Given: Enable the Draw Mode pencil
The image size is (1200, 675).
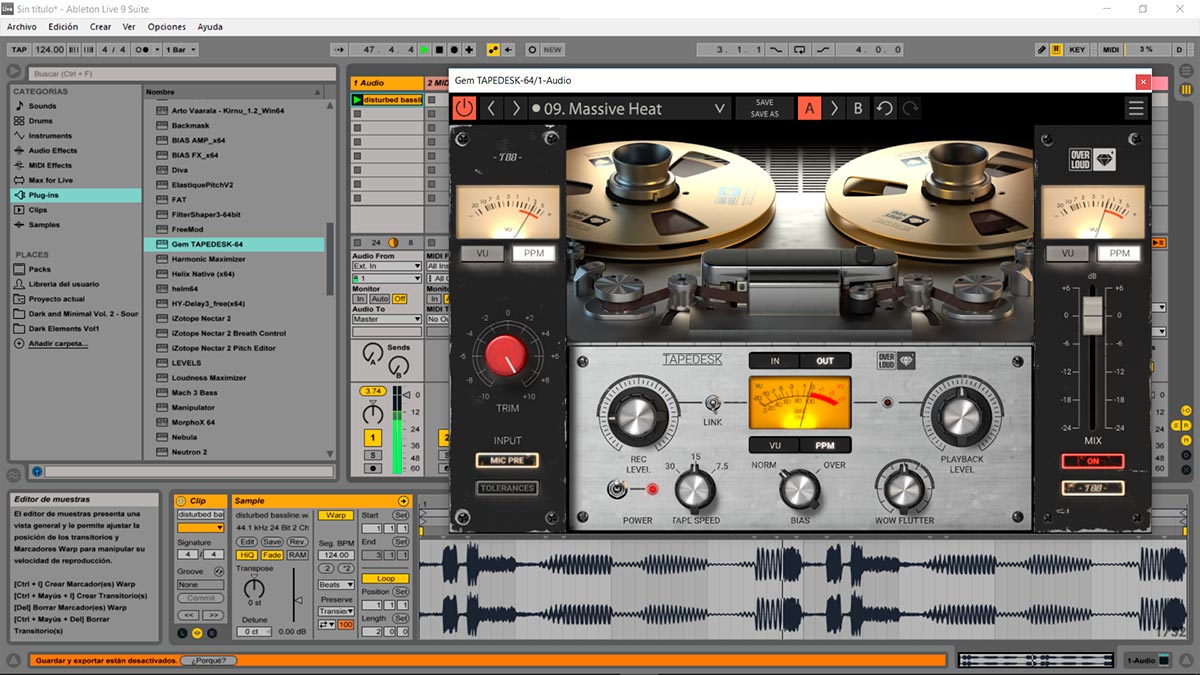Looking at the screenshot, I should [x=1041, y=49].
